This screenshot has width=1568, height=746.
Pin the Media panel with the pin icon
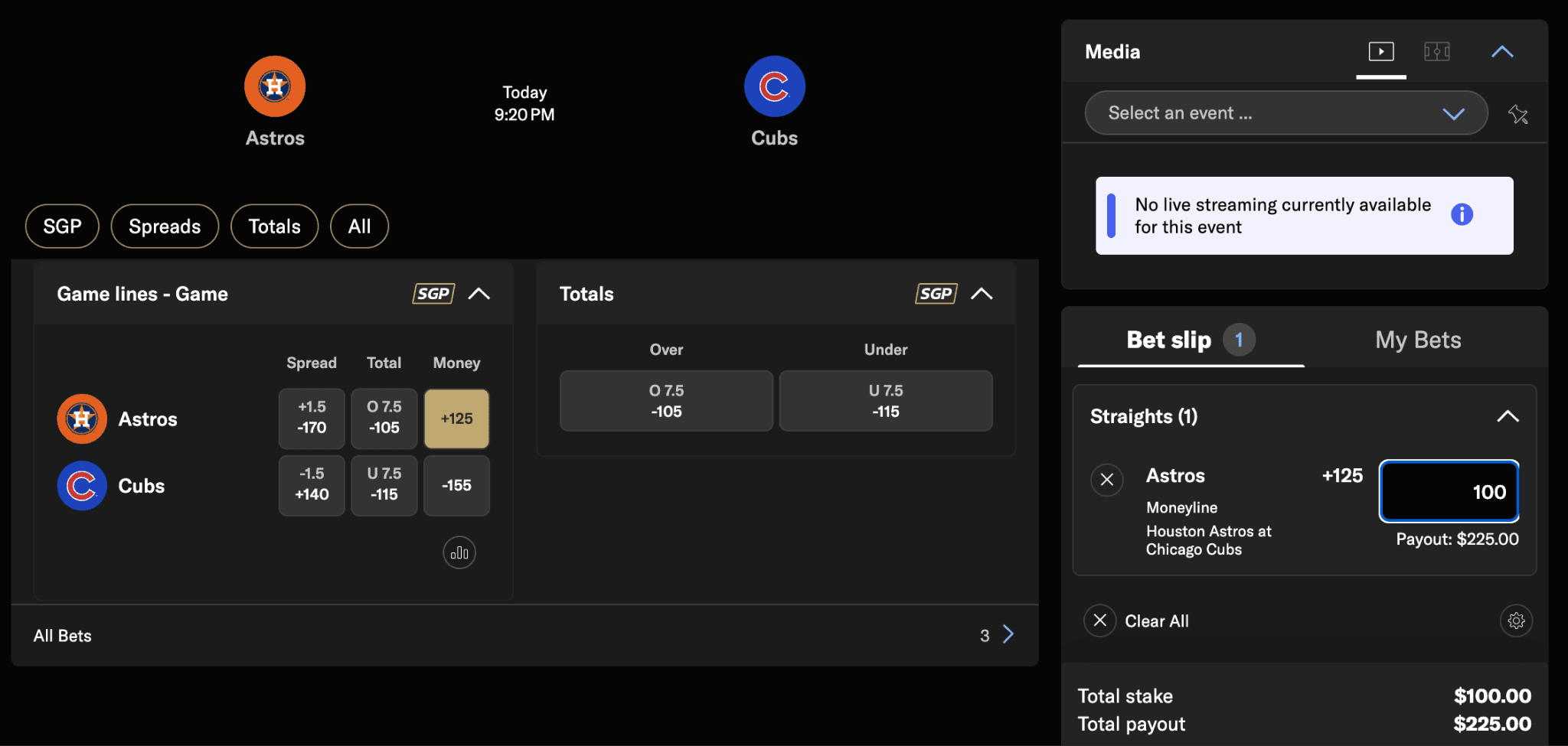pyautogui.click(x=1517, y=114)
